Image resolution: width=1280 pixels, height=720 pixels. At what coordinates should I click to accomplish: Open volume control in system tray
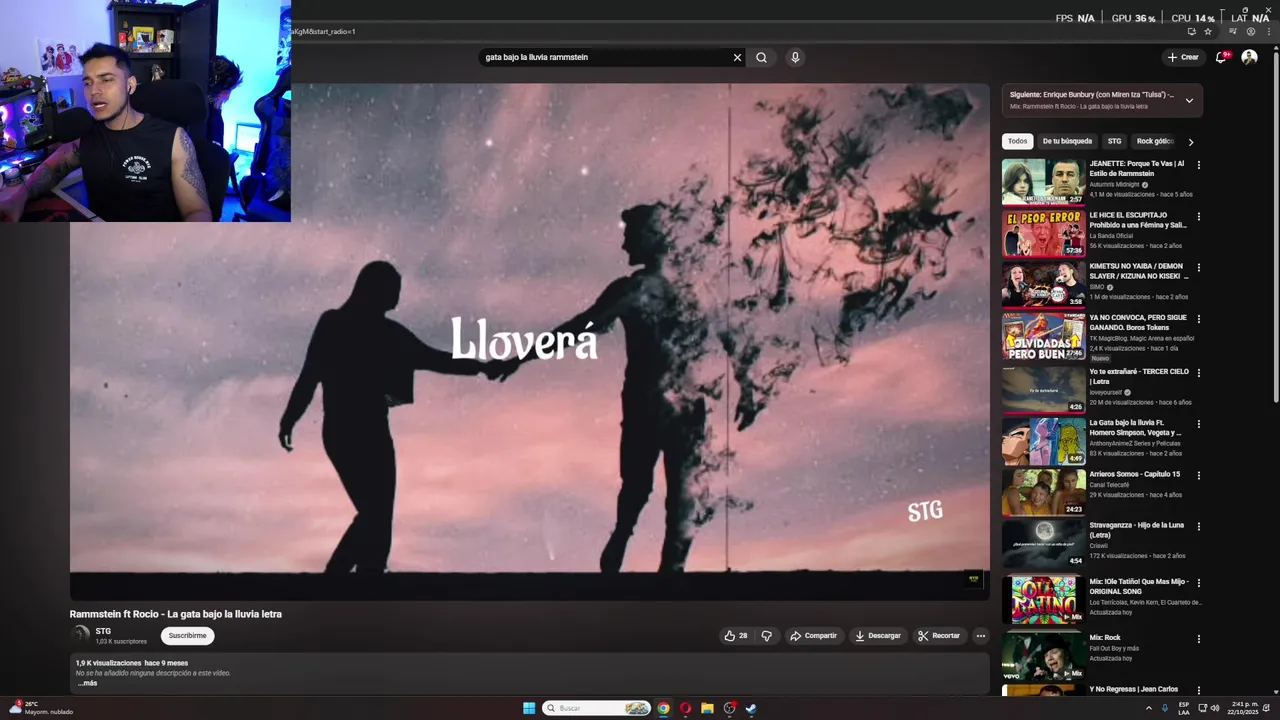(1215, 708)
